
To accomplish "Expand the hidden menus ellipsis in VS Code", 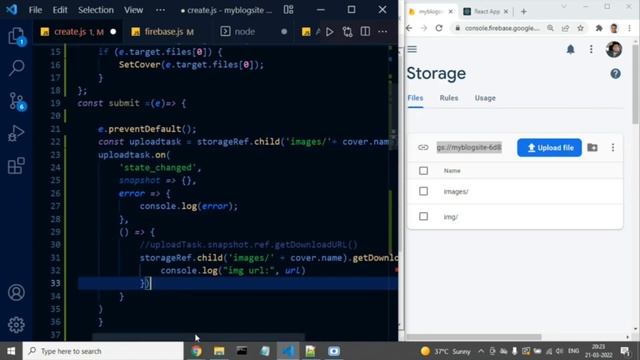I will (x=160, y=10).
